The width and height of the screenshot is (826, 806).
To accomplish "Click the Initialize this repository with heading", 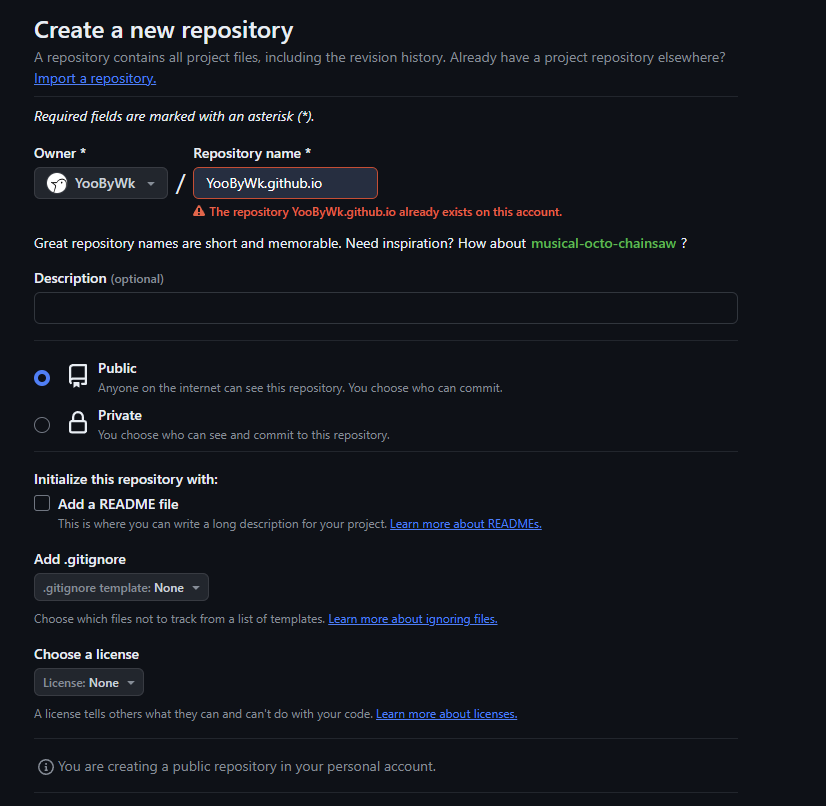I will coord(126,479).
